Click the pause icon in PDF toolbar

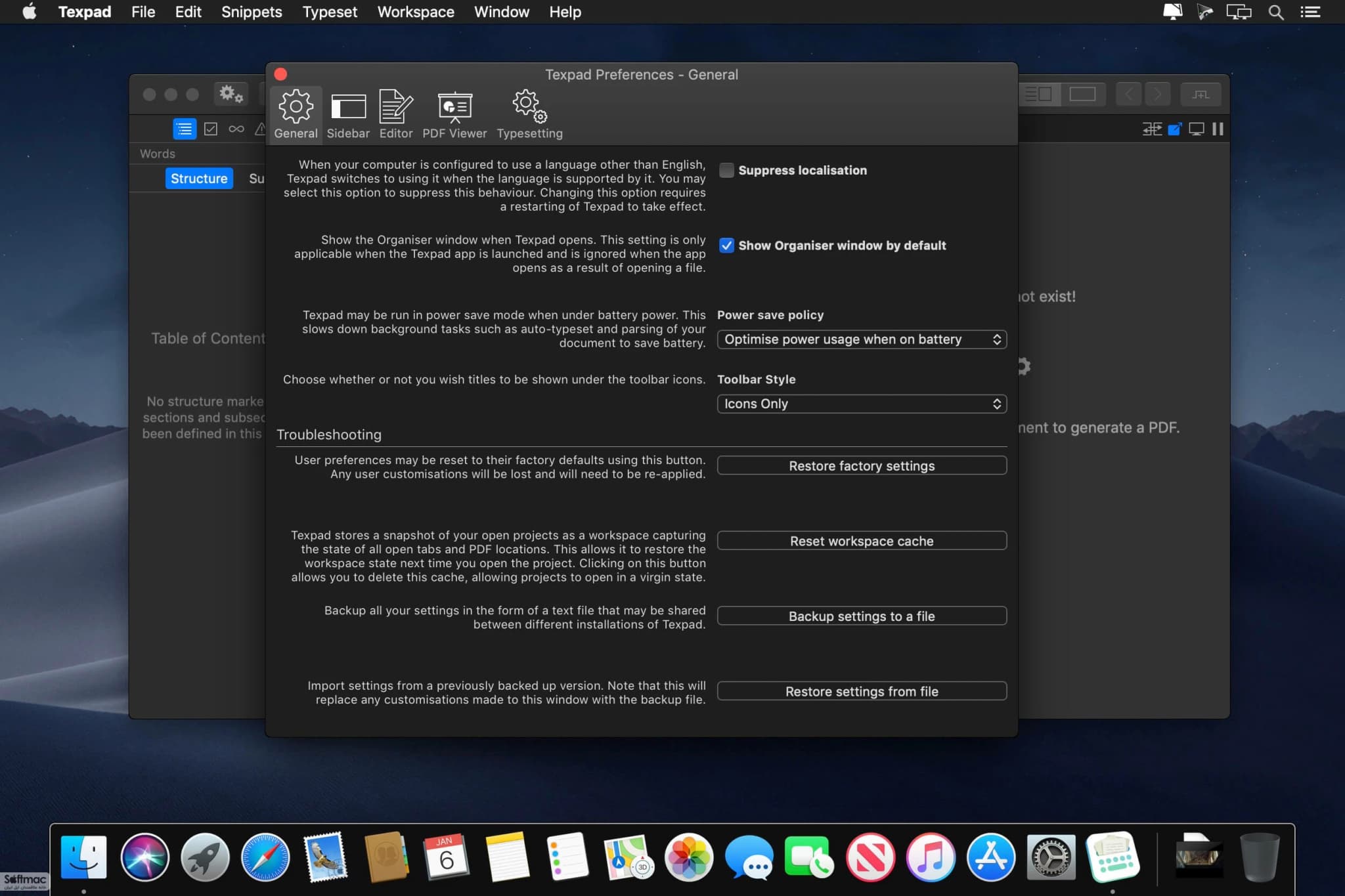(1218, 129)
